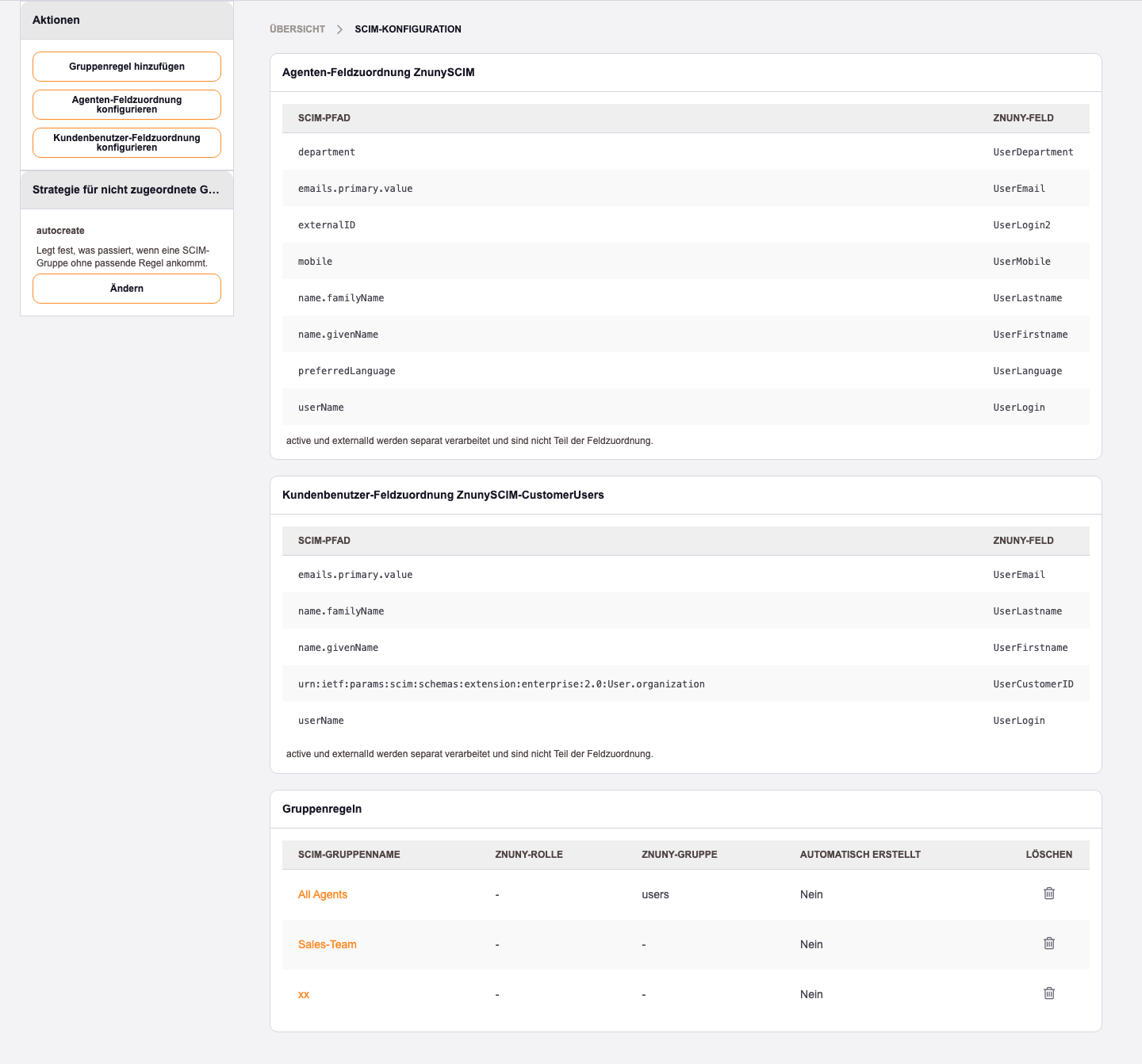The width and height of the screenshot is (1142, 1064).
Task: Open the Sales-Team group link
Action: (328, 944)
